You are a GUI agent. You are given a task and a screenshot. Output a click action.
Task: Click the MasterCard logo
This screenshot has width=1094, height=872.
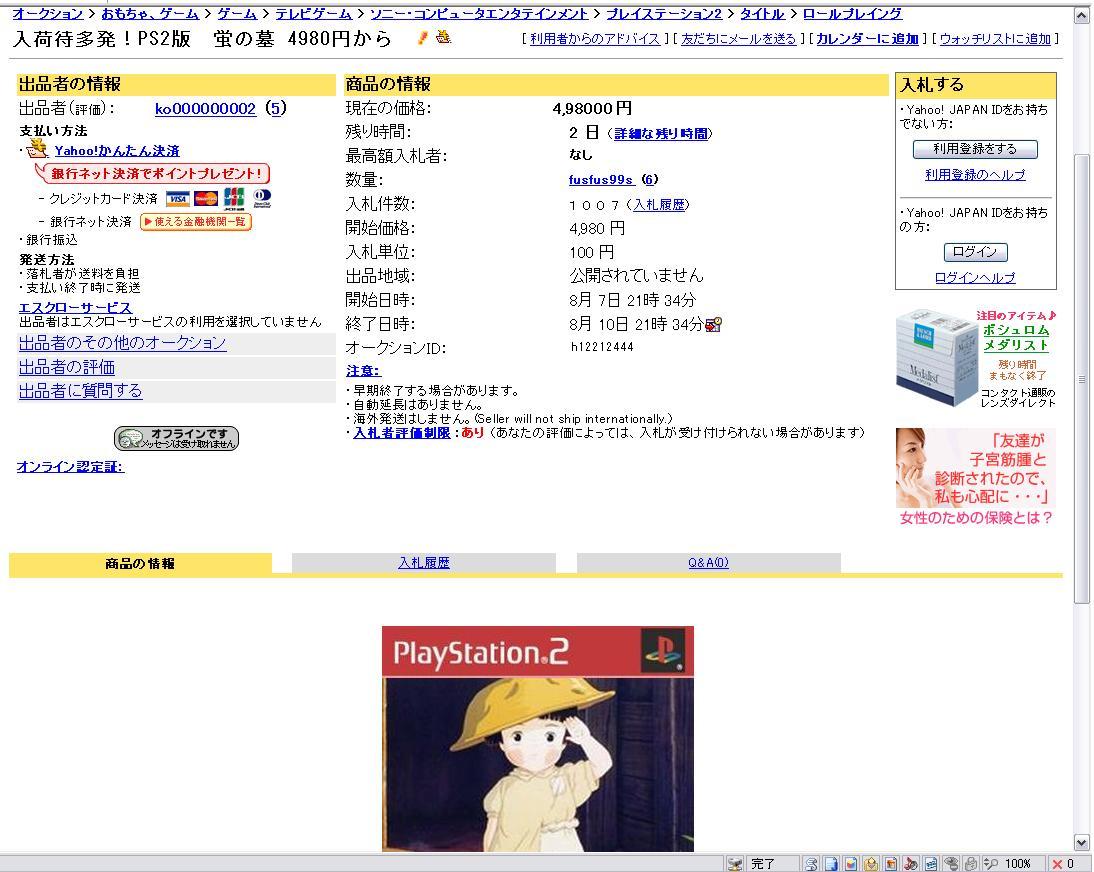coord(206,199)
